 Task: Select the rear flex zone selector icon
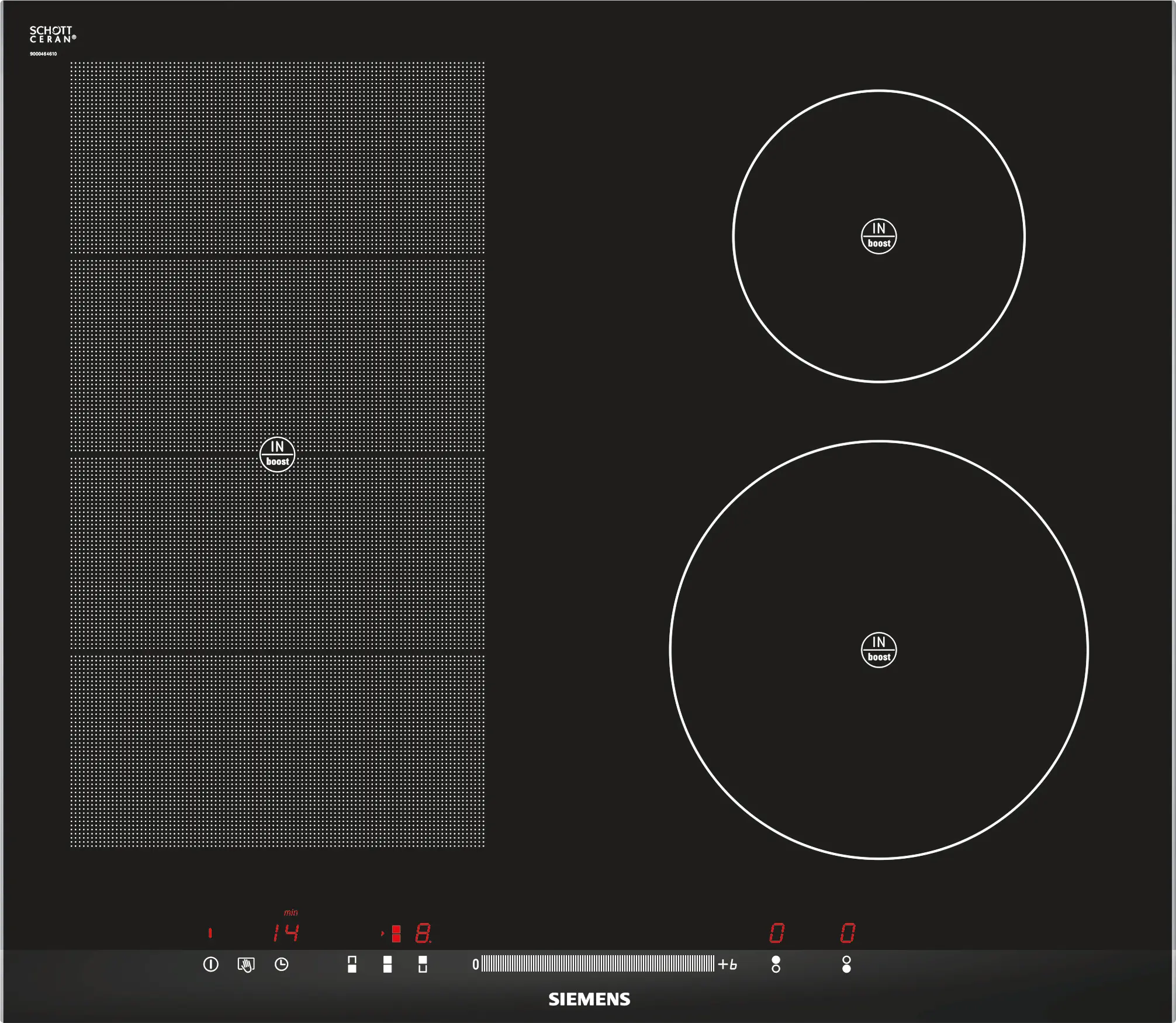pos(423,965)
